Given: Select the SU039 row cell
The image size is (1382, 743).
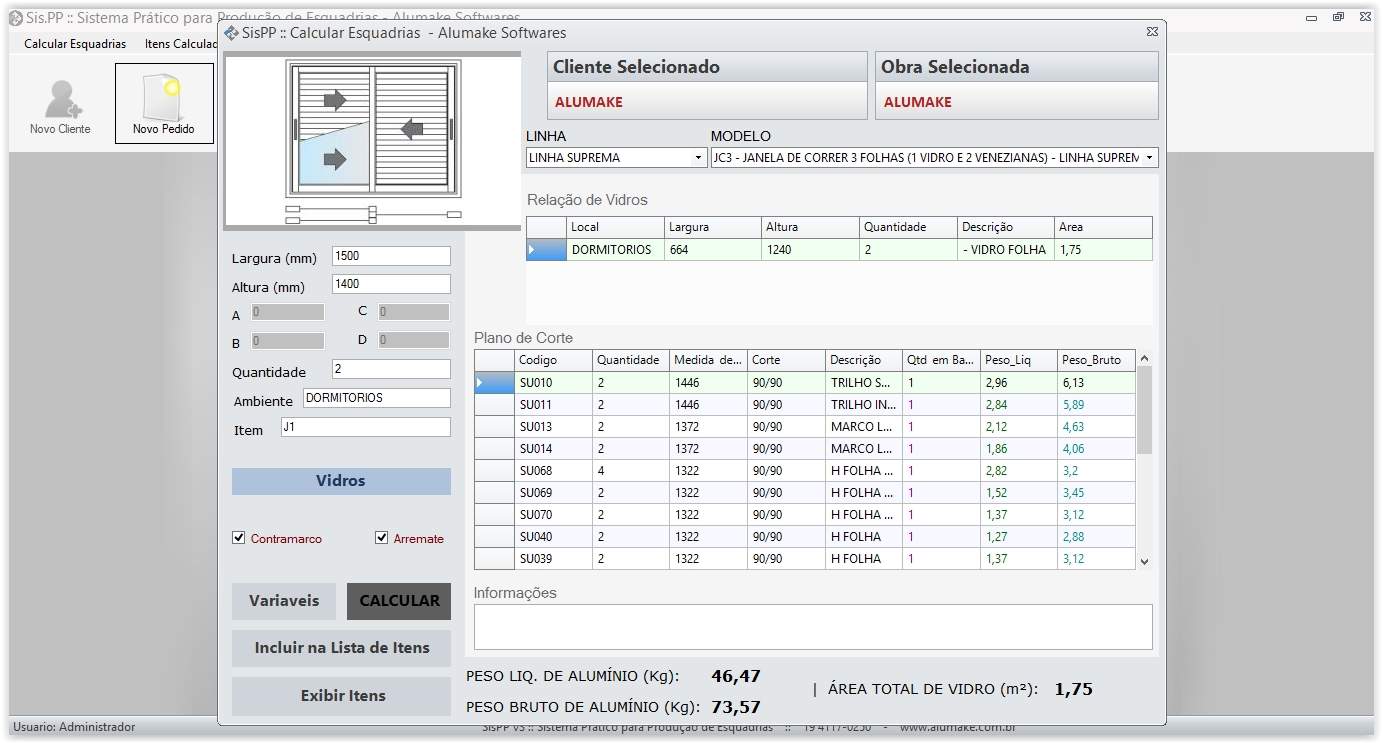Looking at the screenshot, I should coord(553,559).
